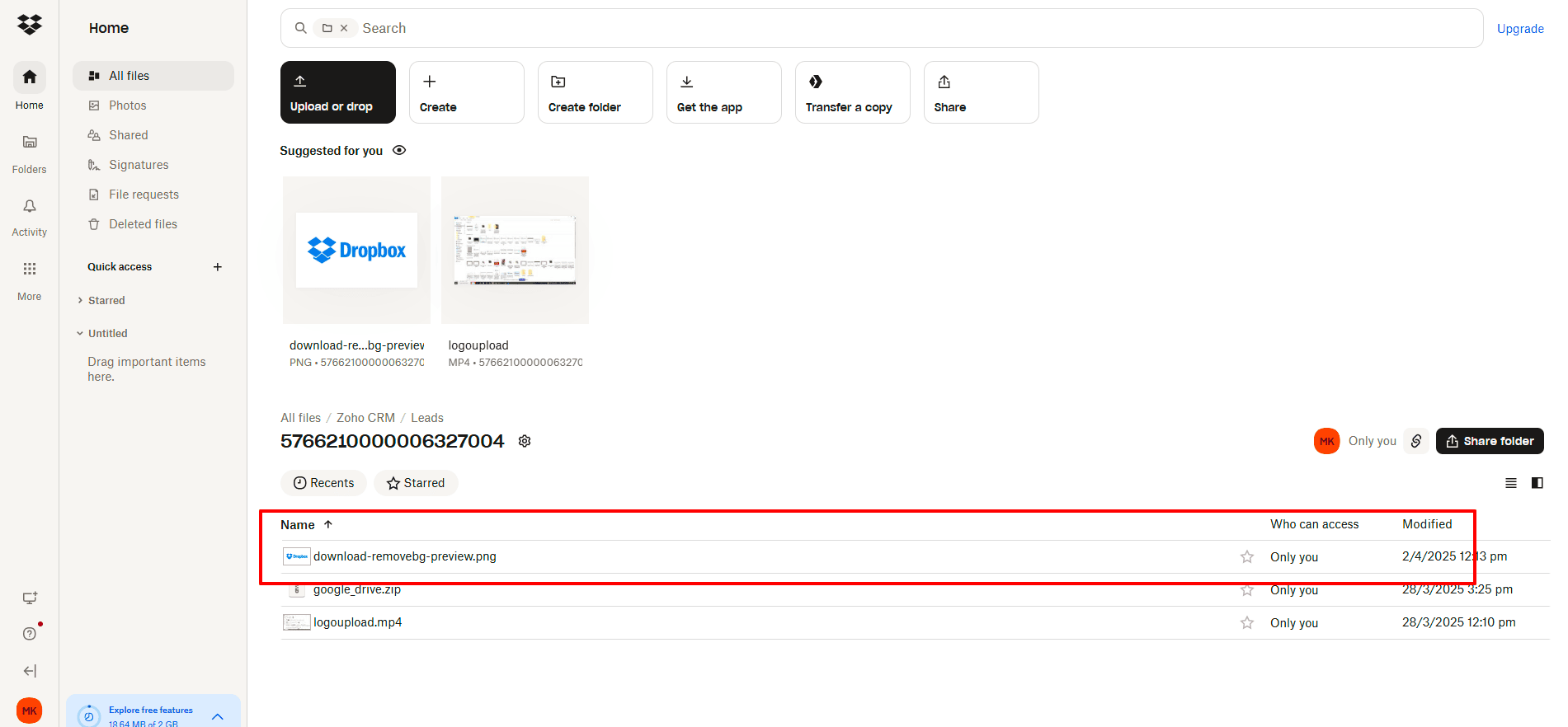Copy link using the chain icon
1568x727 pixels.
pyautogui.click(x=1416, y=441)
